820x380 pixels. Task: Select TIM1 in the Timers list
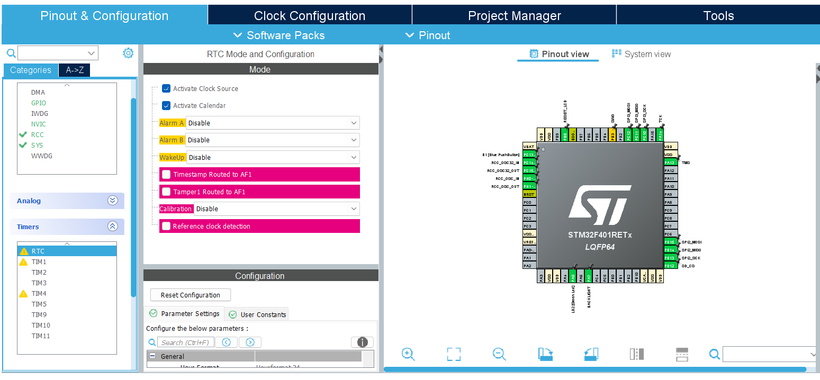click(x=39, y=262)
